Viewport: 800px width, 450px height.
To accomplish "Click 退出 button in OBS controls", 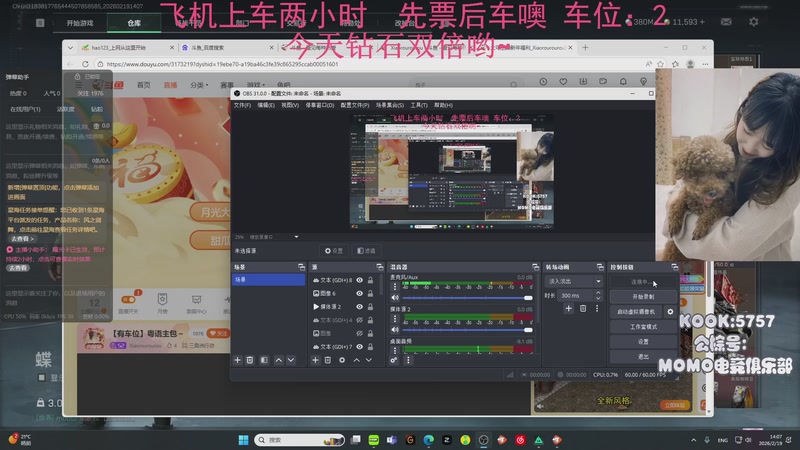I will 643,356.
